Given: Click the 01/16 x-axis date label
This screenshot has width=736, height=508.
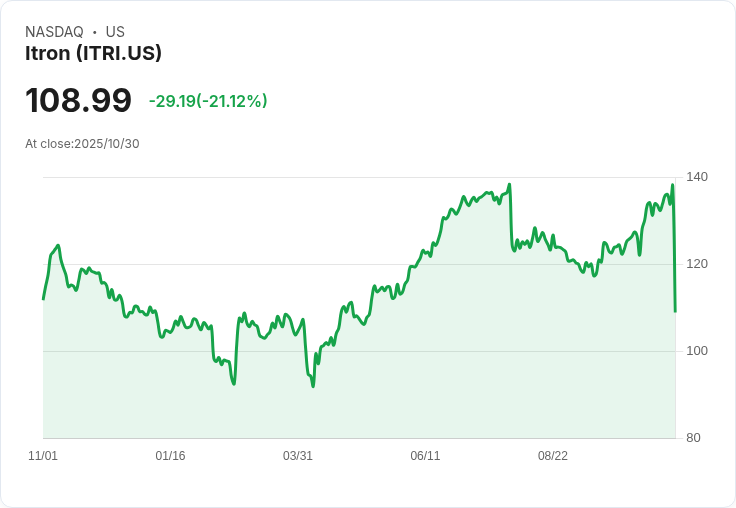Looking at the screenshot, I should point(170,456).
